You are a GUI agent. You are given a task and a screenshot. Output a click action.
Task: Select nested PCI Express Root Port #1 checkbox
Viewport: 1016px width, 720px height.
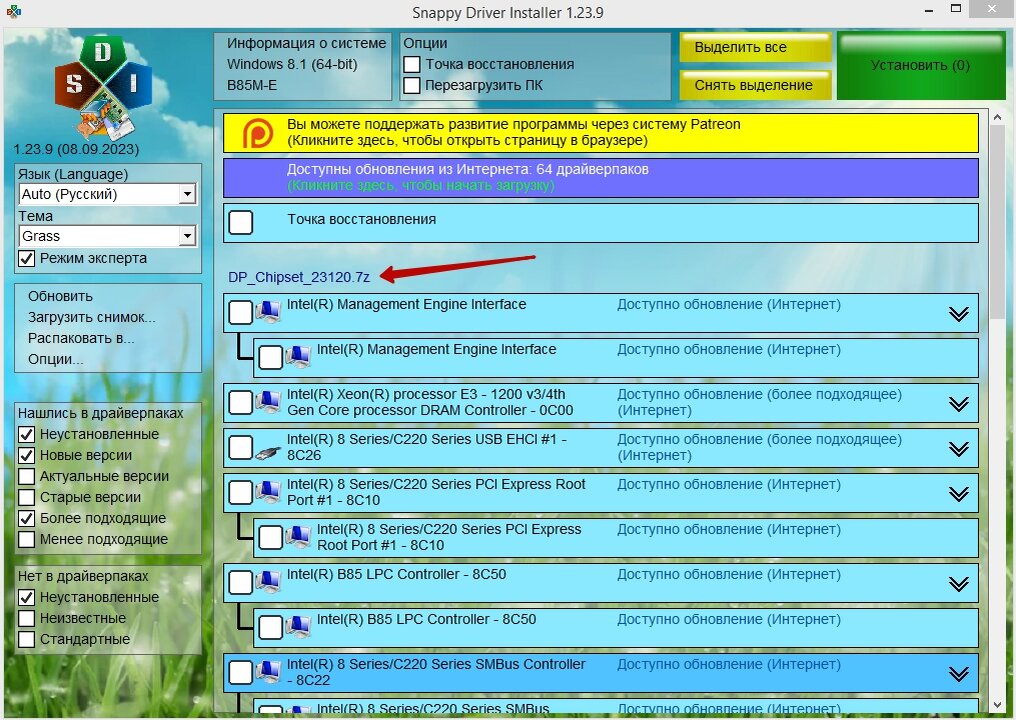(x=271, y=538)
